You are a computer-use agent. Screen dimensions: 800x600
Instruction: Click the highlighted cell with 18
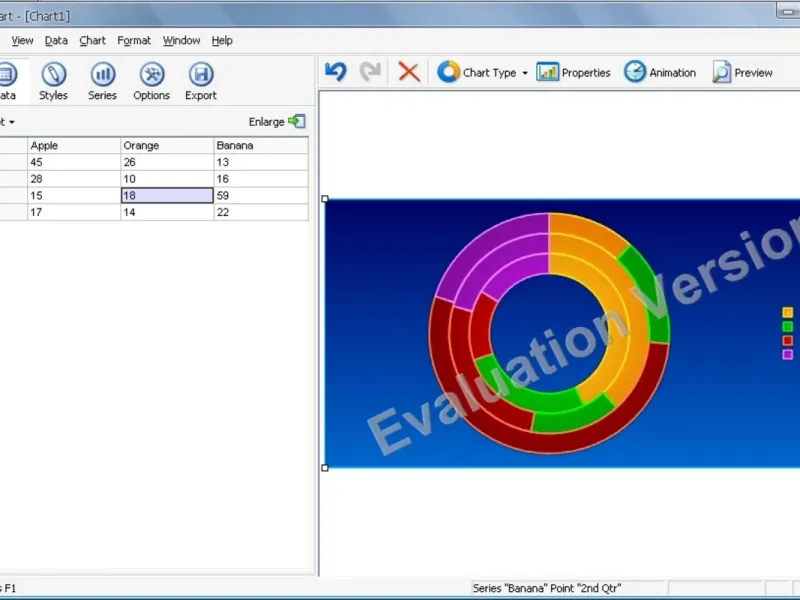(167, 195)
